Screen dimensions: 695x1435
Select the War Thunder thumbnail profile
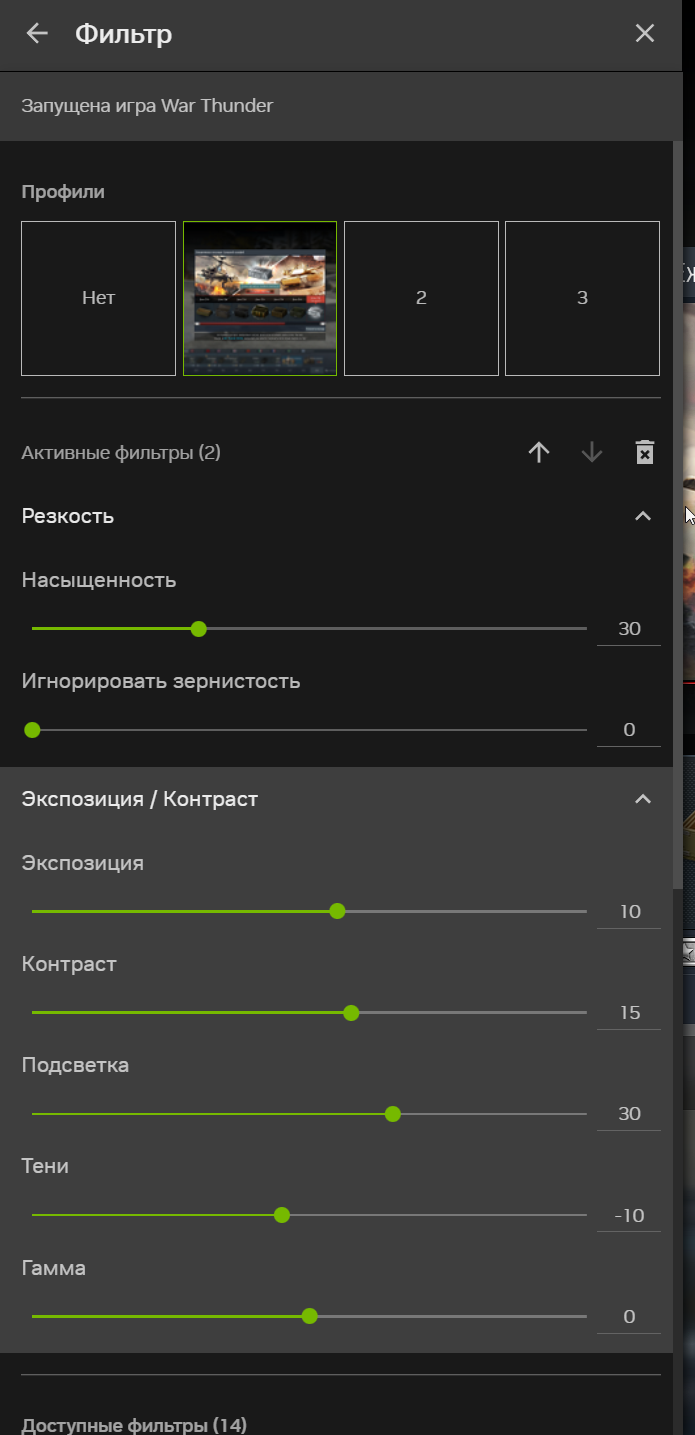(260, 298)
